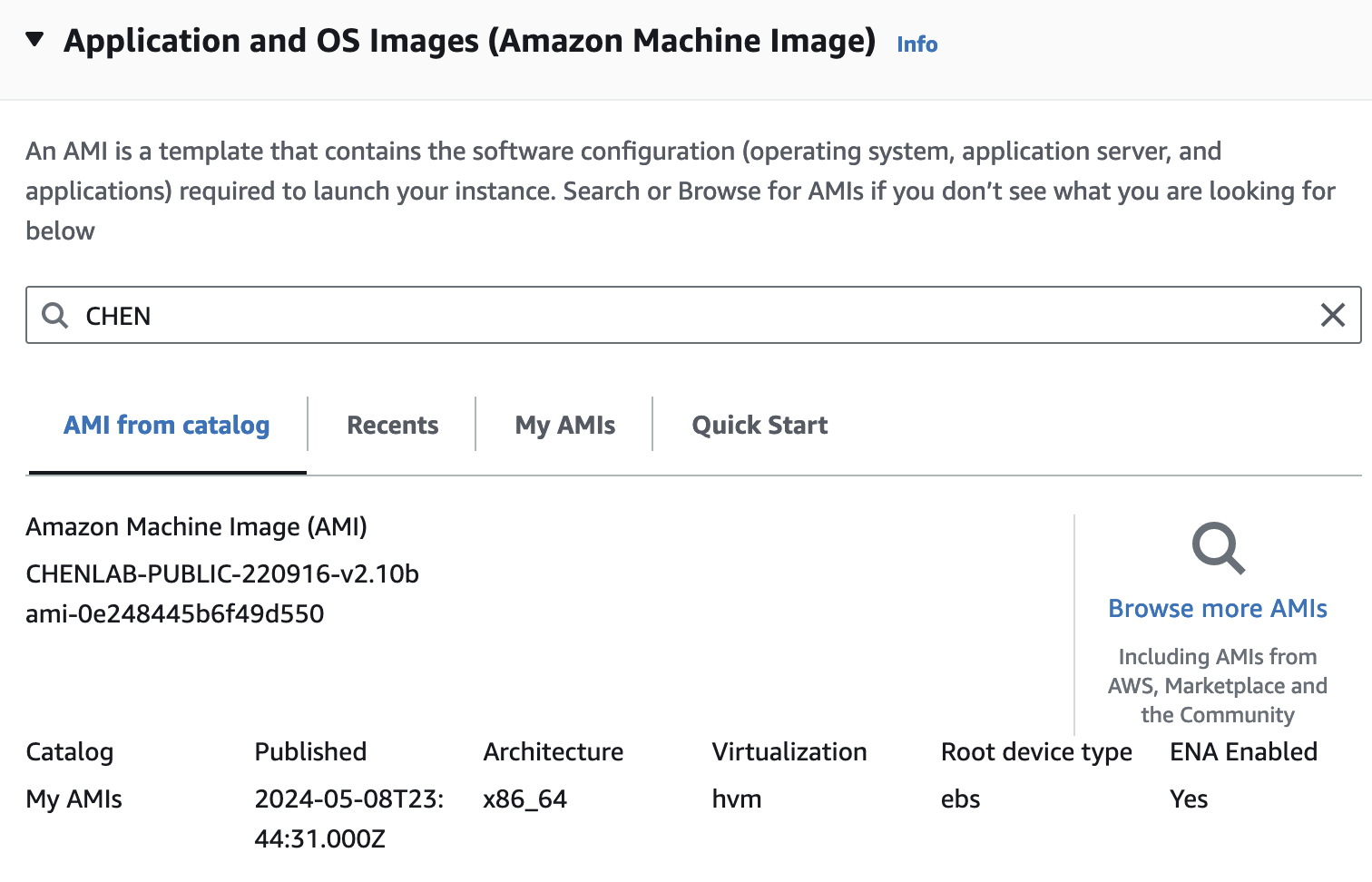
Task: Click the Architecture value x86_64
Action: [x=524, y=799]
